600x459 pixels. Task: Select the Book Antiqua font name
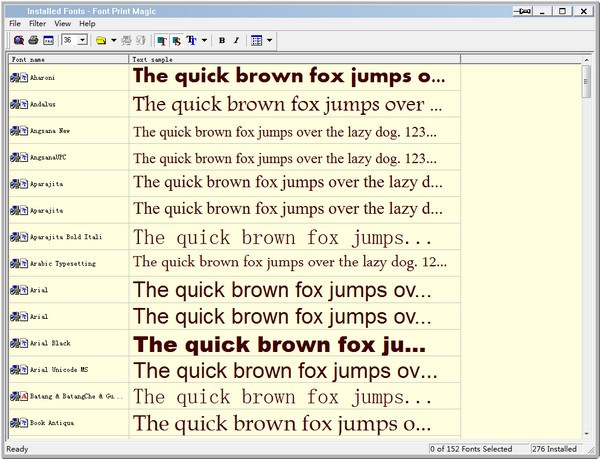52,423
